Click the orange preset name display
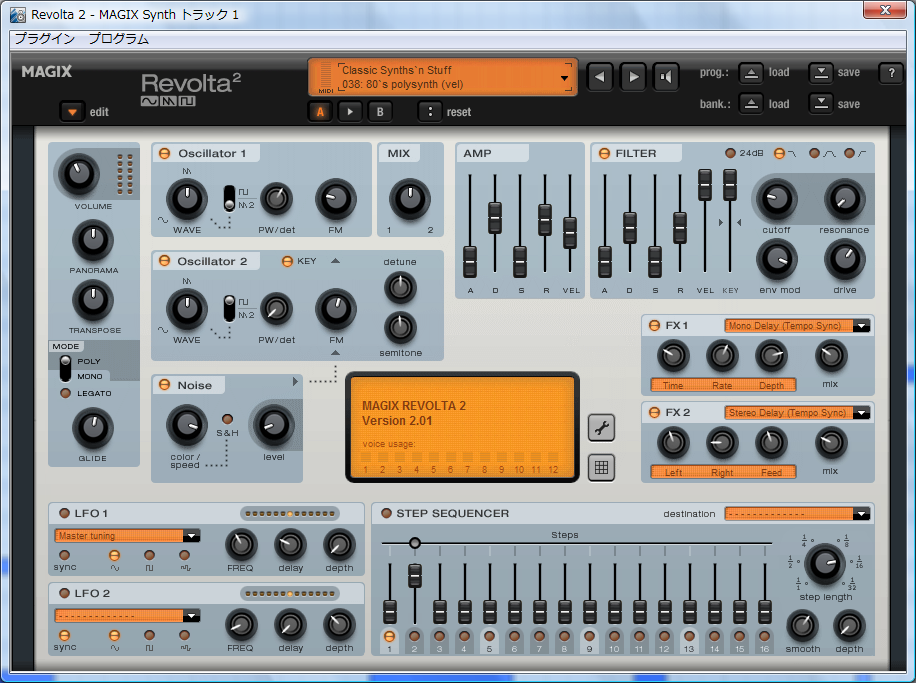Image resolution: width=916 pixels, height=683 pixels. click(443, 77)
